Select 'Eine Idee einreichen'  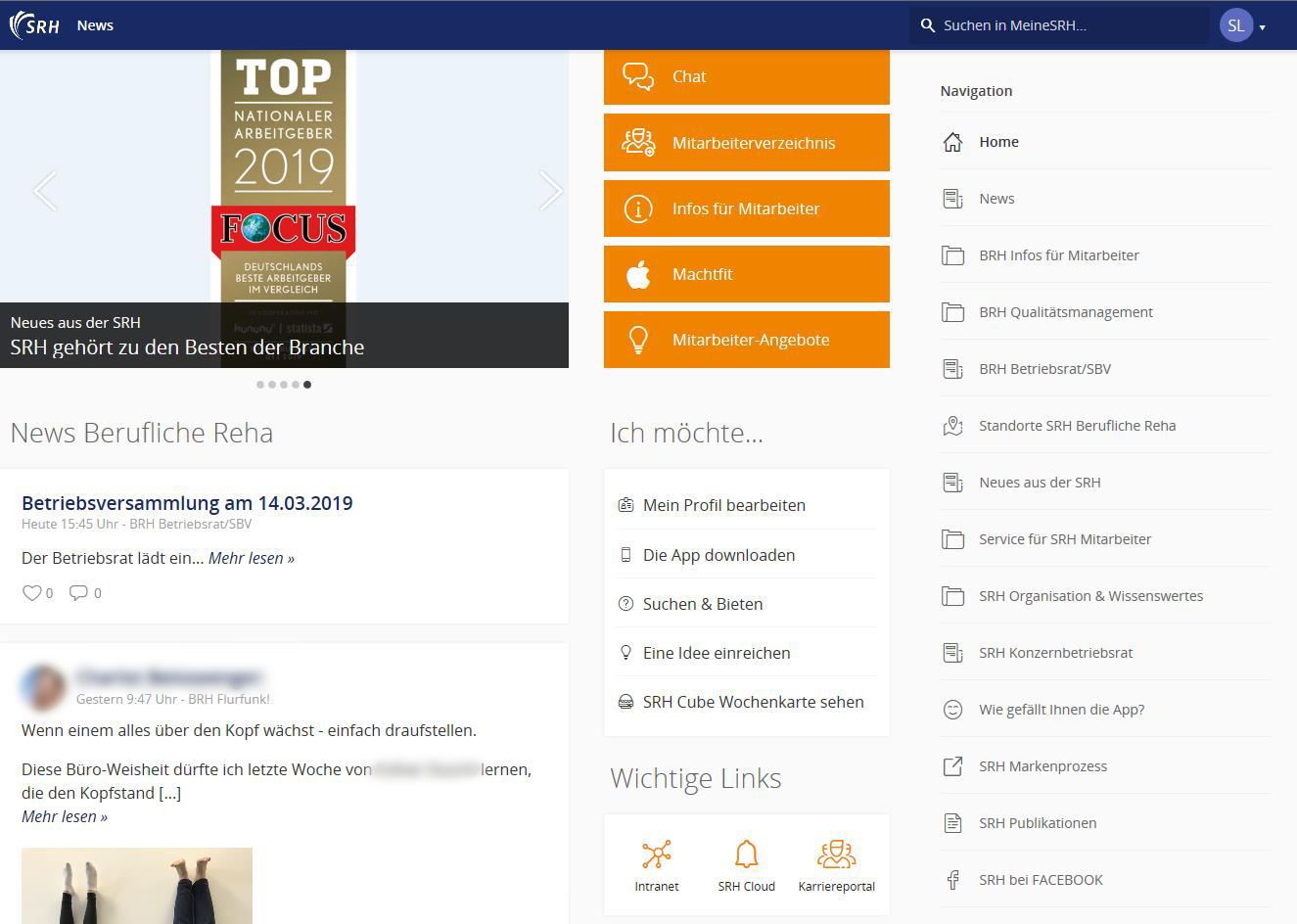click(747, 653)
